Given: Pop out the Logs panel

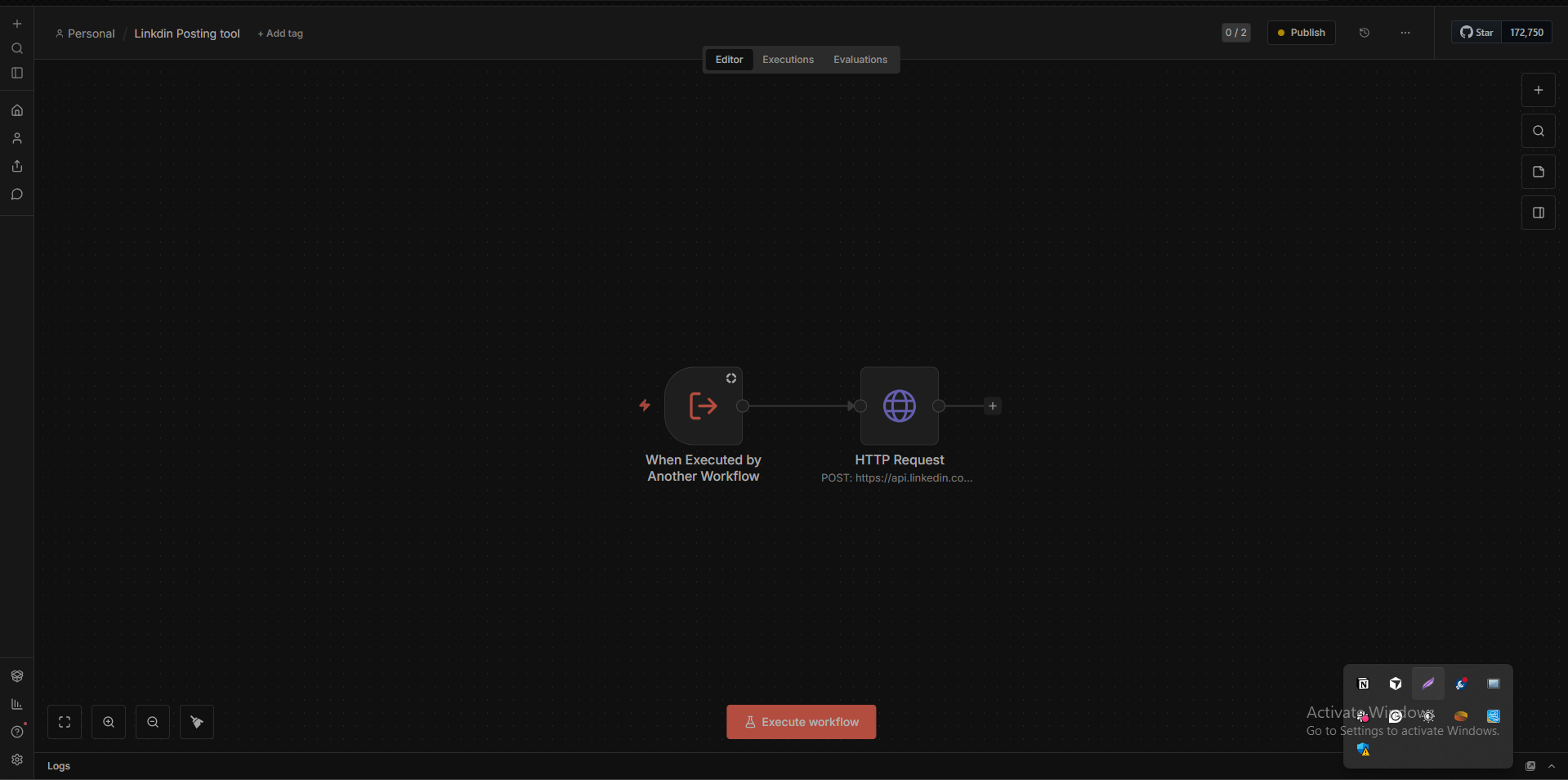Looking at the screenshot, I should click(x=1530, y=766).
